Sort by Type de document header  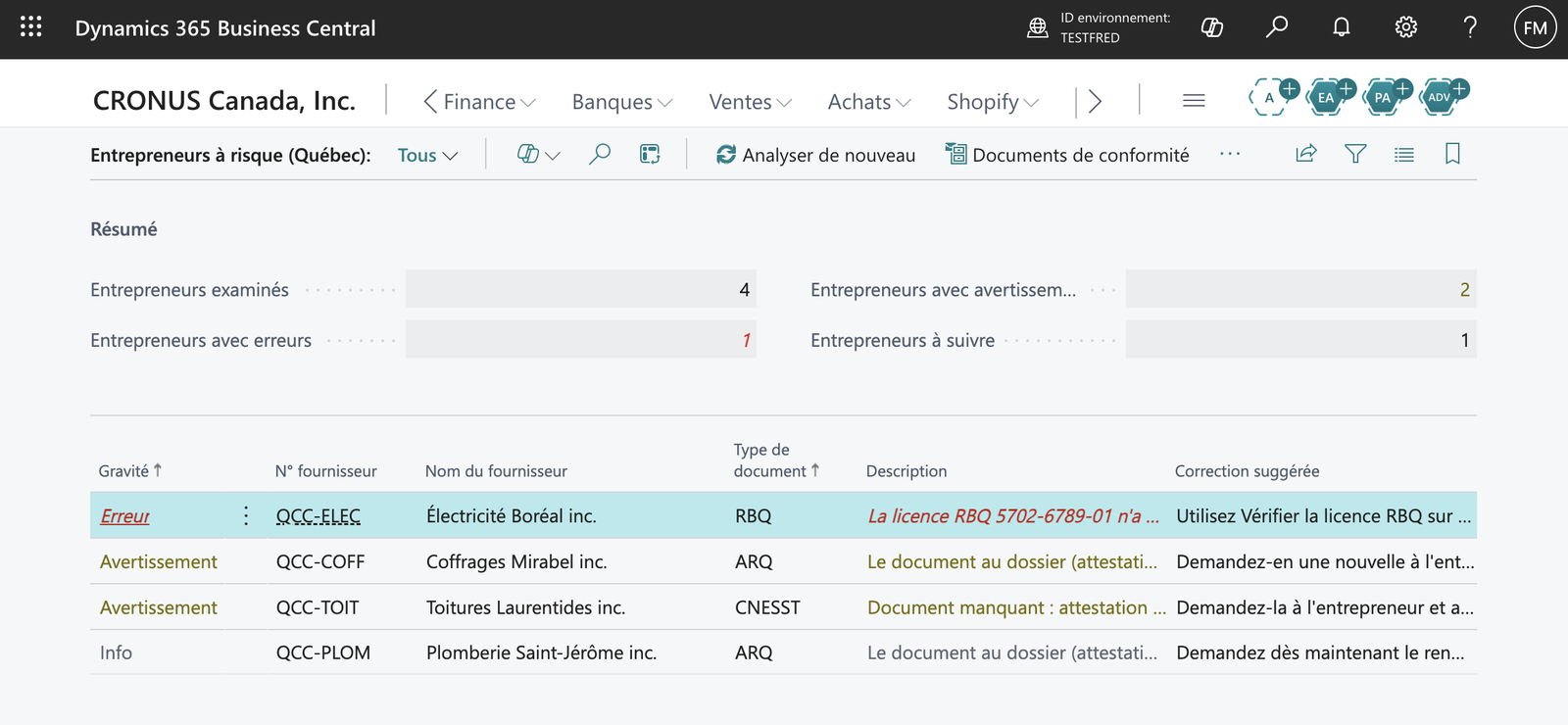[x=776, y=460]
